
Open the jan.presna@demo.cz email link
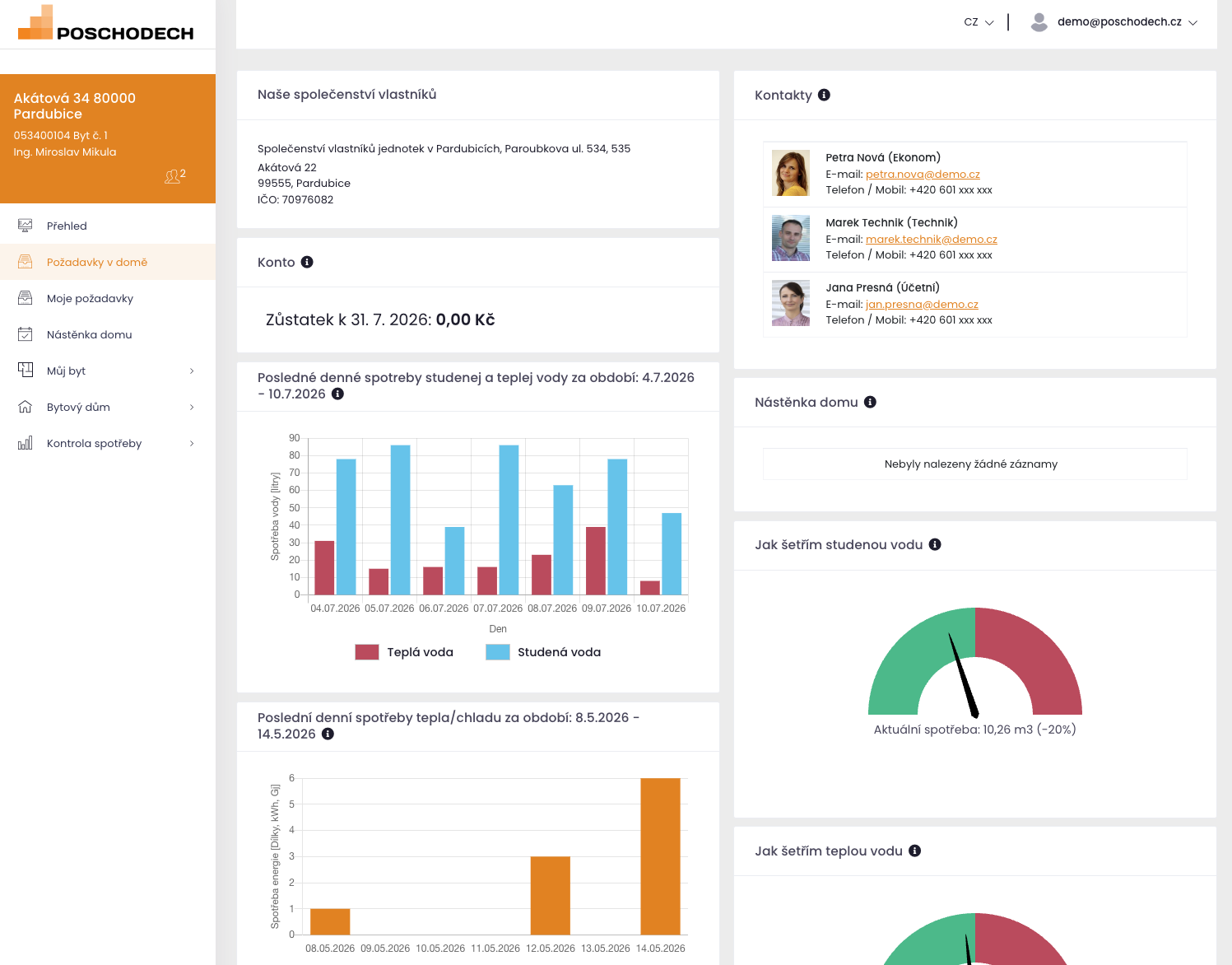point(922,305)
